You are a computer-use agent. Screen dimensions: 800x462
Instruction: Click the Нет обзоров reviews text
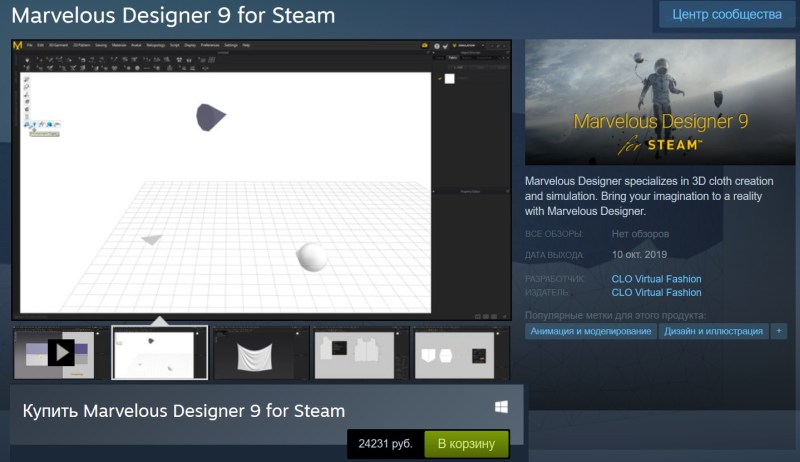point(640,234)
